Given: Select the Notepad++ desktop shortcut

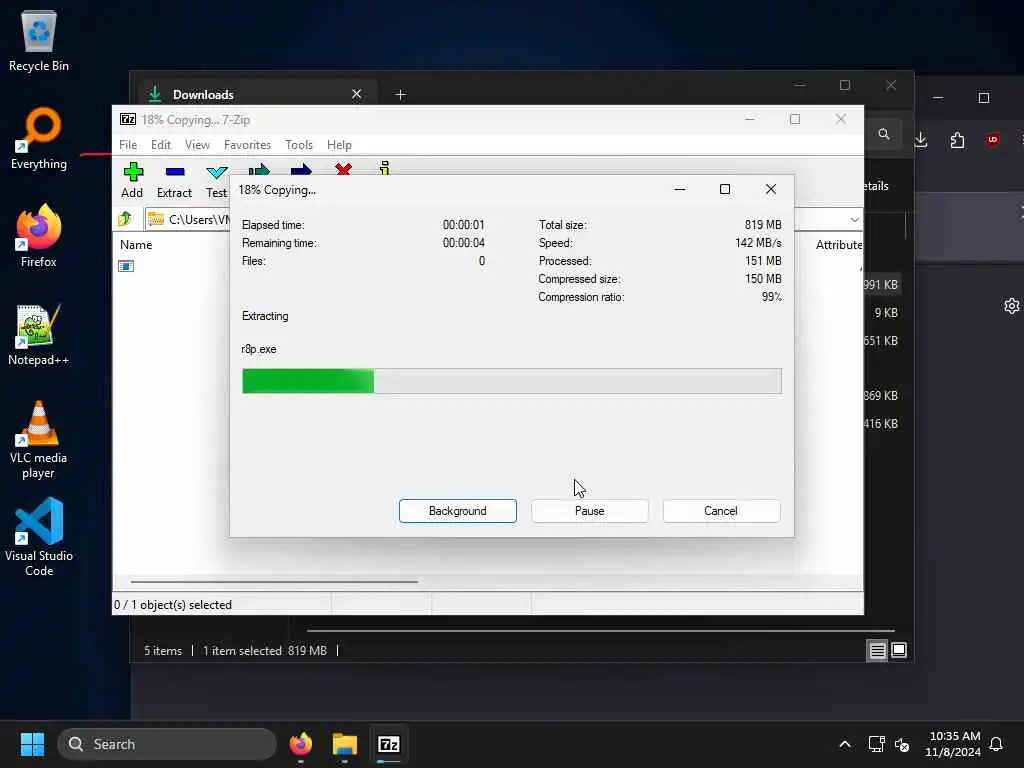Looking at the screenshot, I should [39, 334].
